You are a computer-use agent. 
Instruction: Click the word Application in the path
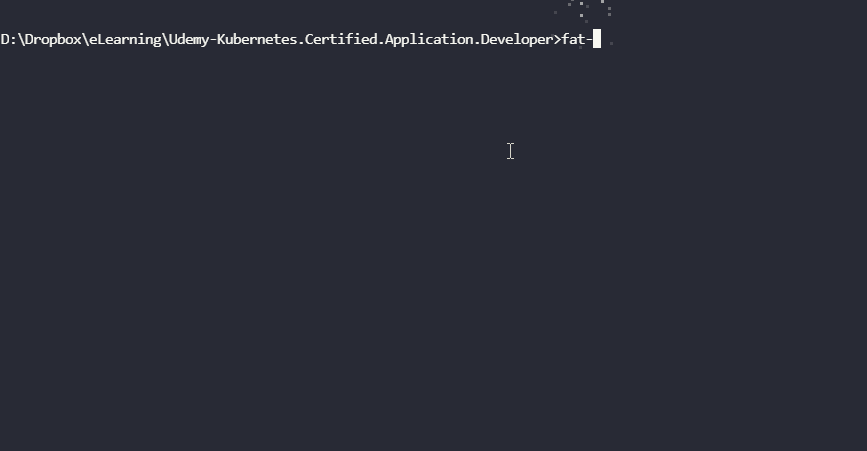pos(429,40)
